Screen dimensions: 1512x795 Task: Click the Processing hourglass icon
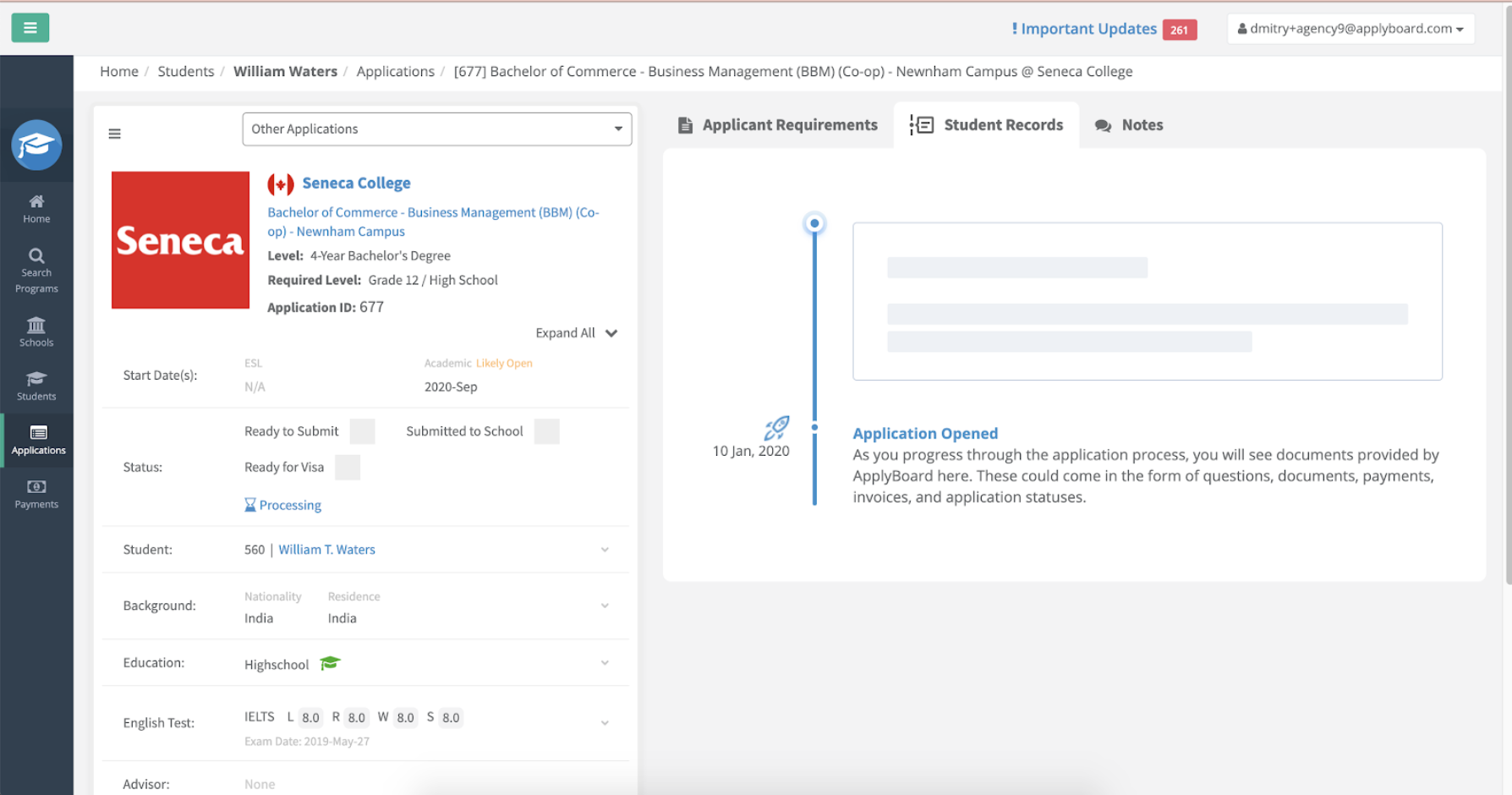[250, 505]
